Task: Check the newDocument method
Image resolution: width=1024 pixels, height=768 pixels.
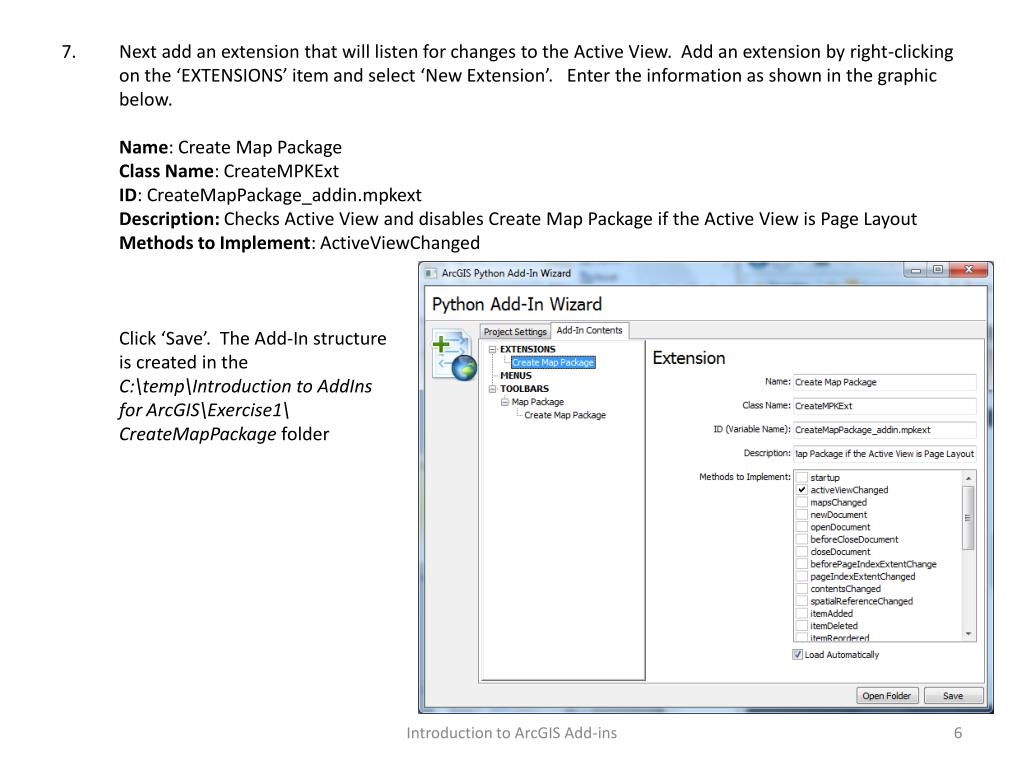Action: 801,515
